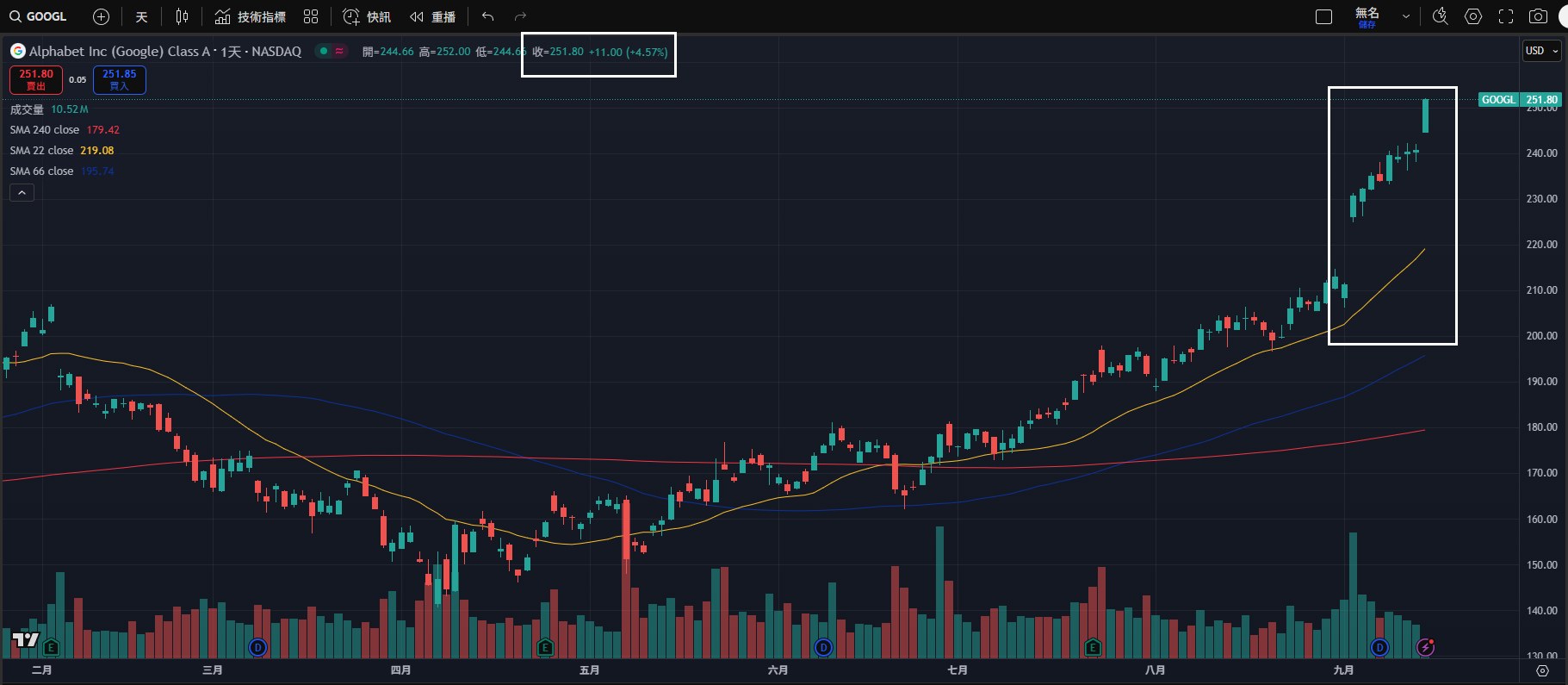Expand the layout name dropdown arrow
Viewport: 1568px width, 685px height.
(x=1406, y=16)
